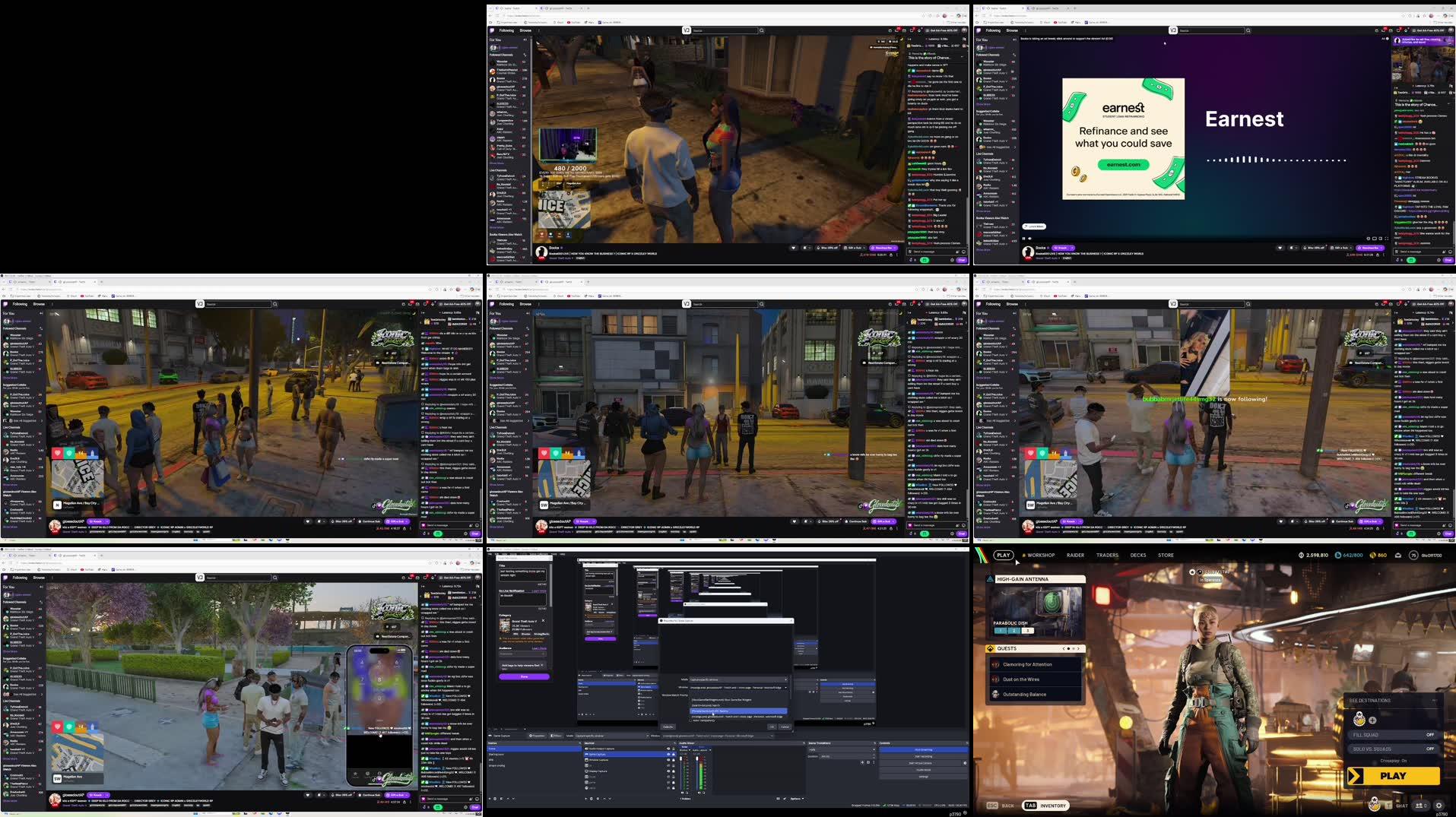Select highlighted window option in OBS dropdown list
The image size is (1456, 817).
tap(738, 711)
